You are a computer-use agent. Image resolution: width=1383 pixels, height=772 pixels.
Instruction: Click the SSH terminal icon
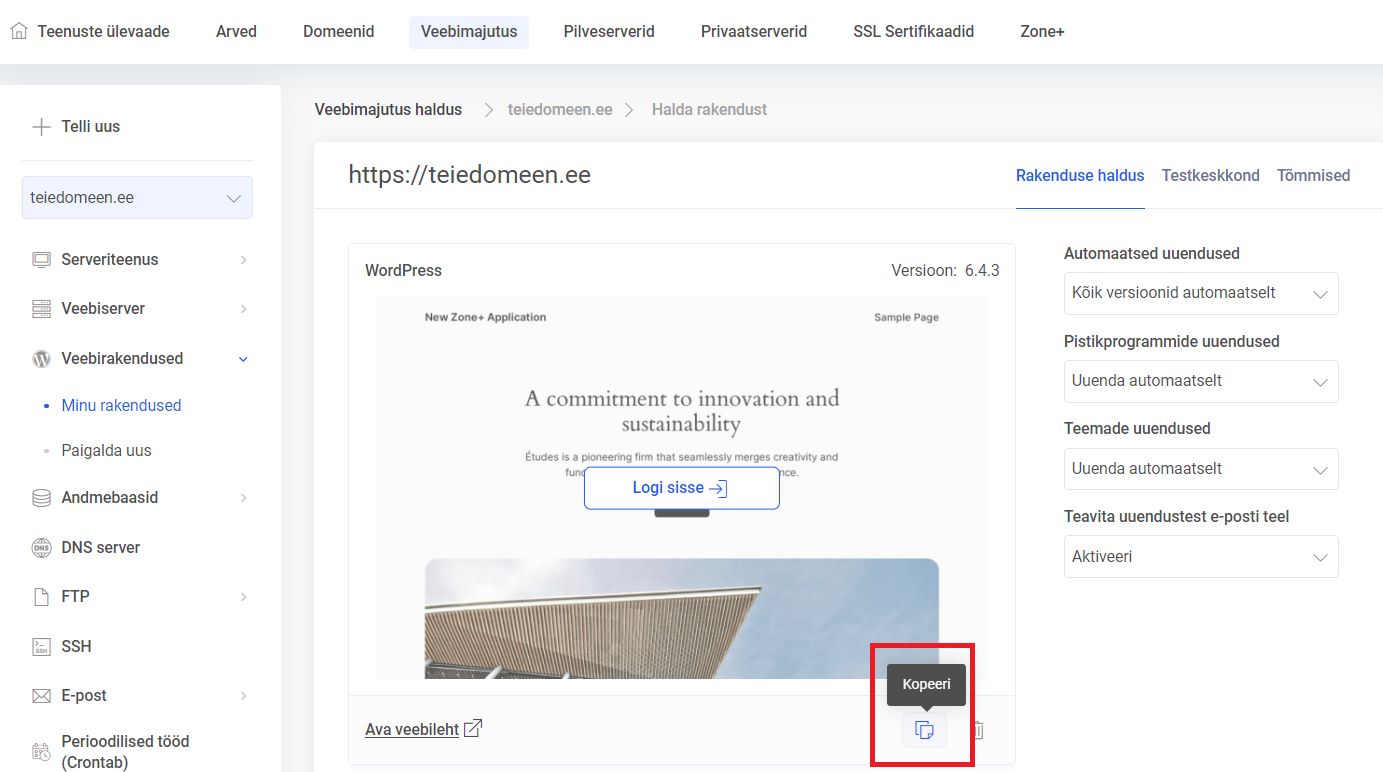(41, 647)
